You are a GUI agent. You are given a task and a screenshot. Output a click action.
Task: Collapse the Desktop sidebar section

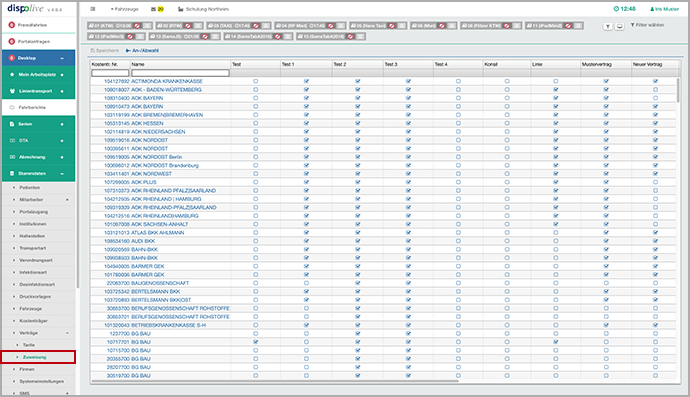[x=62, y=58]
